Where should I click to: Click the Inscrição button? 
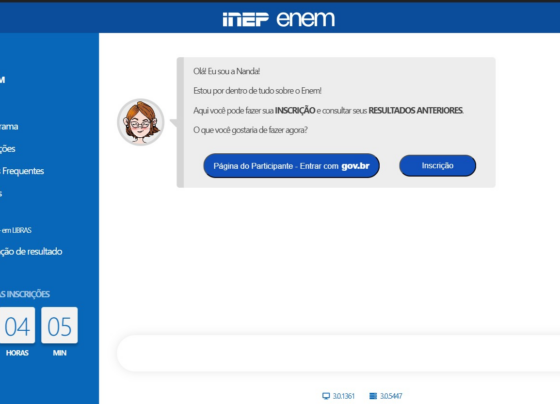[438, 165]
